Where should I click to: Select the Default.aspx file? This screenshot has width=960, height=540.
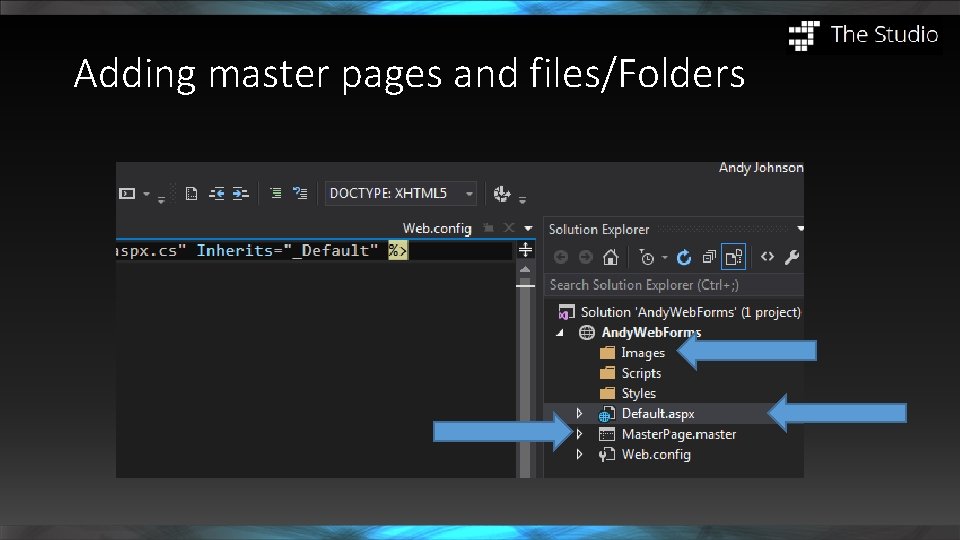(658, 414)
